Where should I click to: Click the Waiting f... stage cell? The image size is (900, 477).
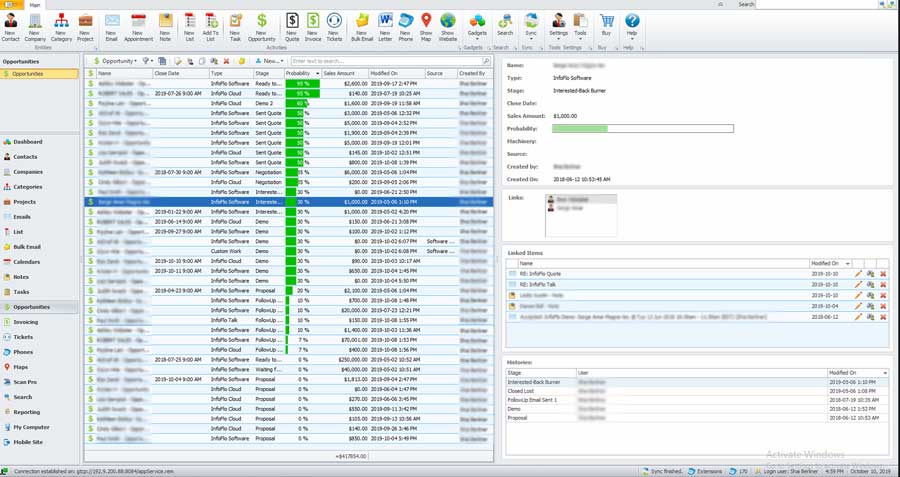(x=269, y=369)
